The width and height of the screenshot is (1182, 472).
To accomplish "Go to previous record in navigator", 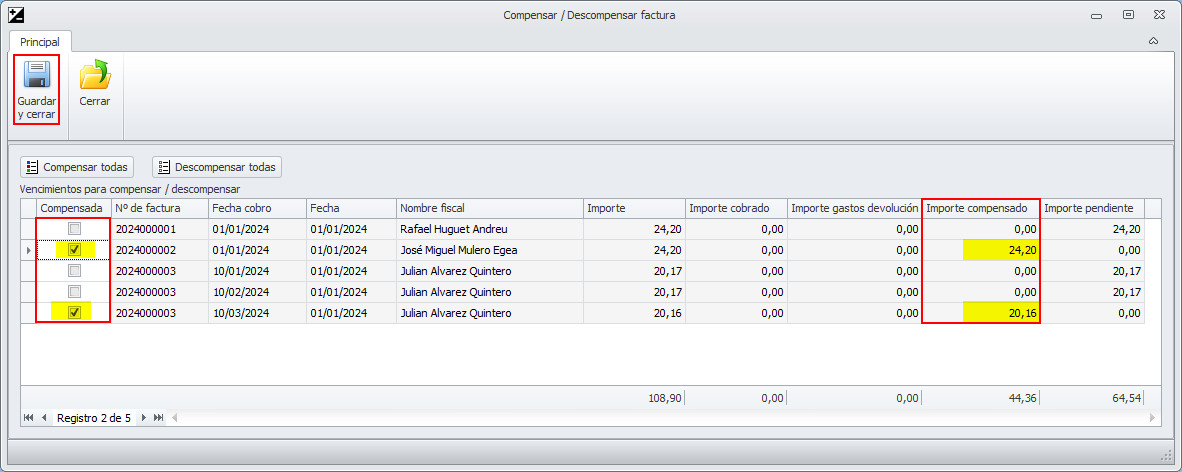I will coord(44,417).
